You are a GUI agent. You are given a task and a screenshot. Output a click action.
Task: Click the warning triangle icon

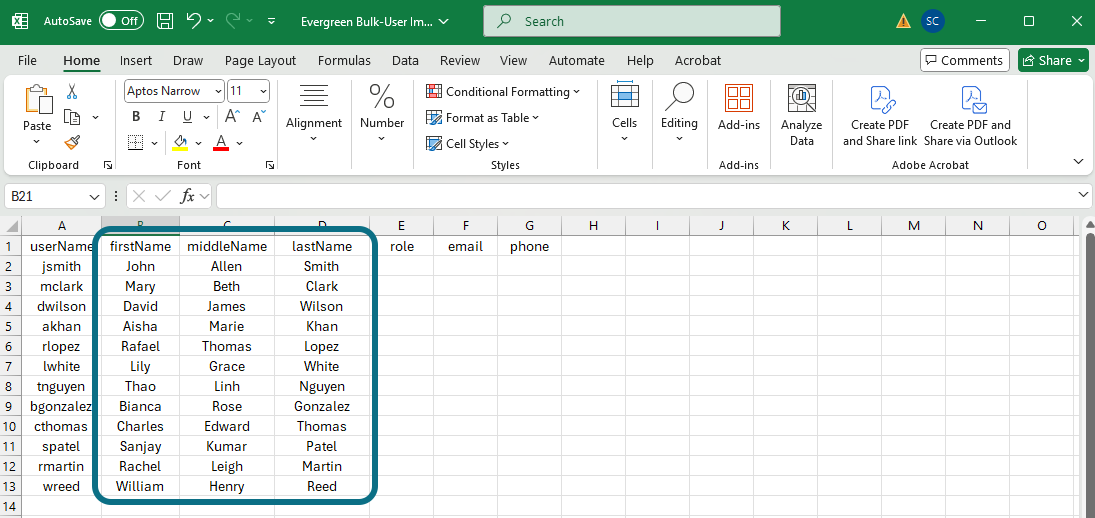tap(904, 22)
